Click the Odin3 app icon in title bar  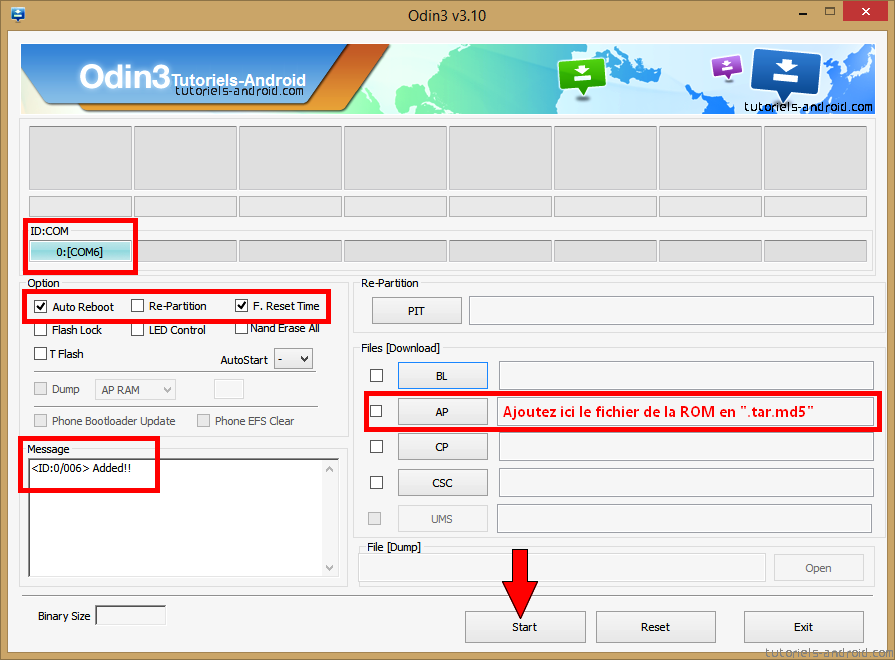[x=18, y=14]
